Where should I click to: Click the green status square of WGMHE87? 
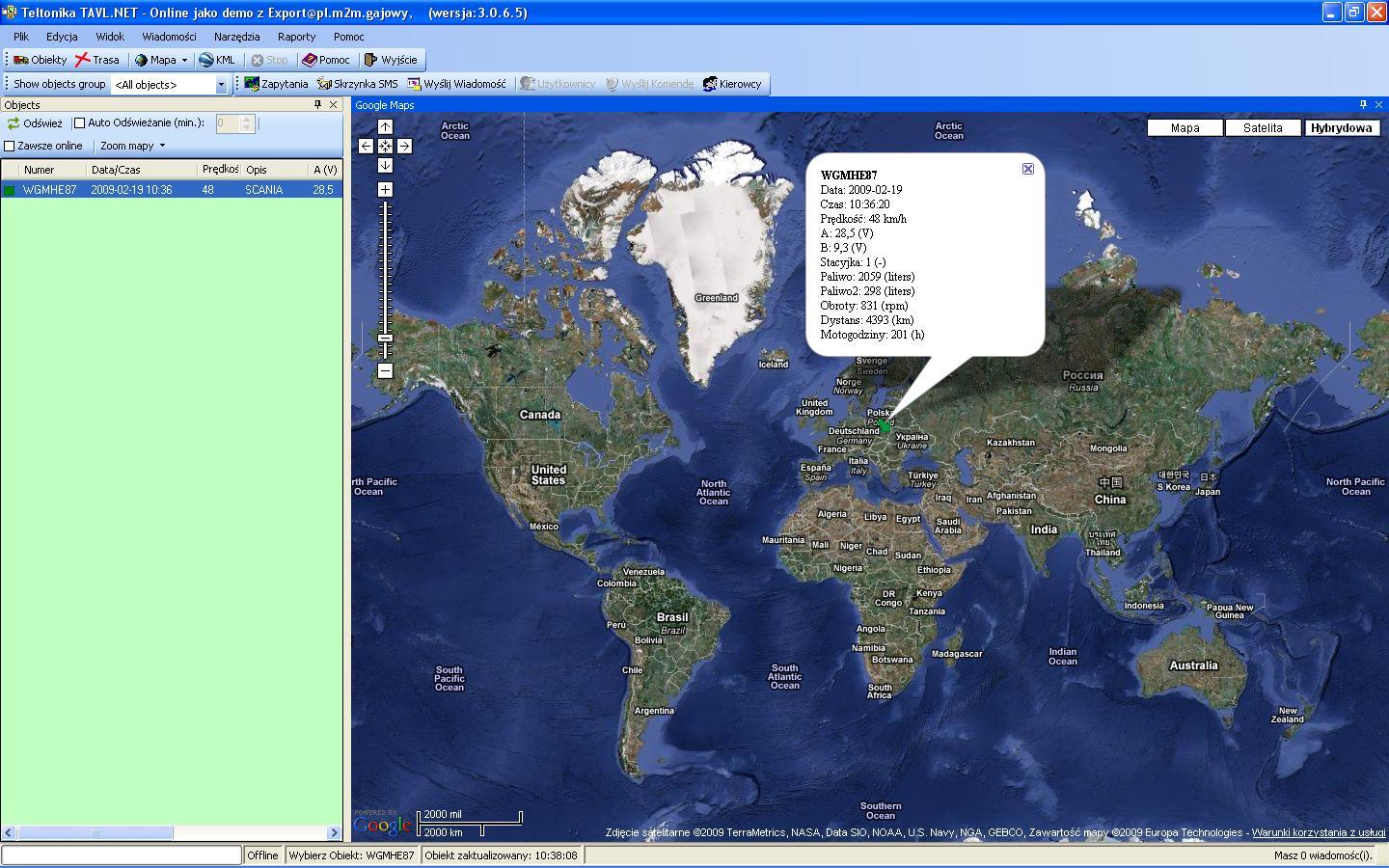click(x=10, y=191)
